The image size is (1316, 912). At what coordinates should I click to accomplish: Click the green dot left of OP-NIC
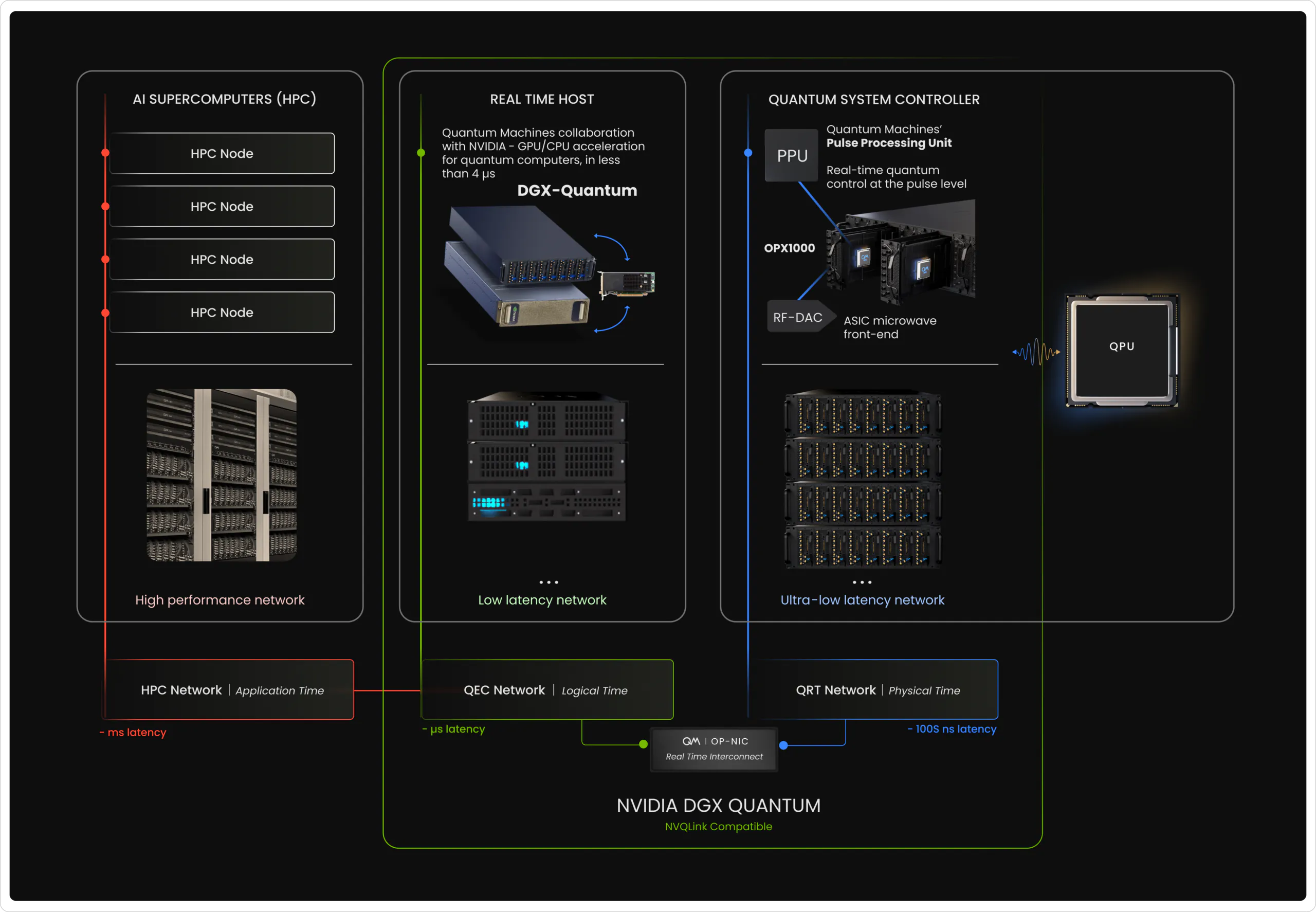click(x=644, y=744)
